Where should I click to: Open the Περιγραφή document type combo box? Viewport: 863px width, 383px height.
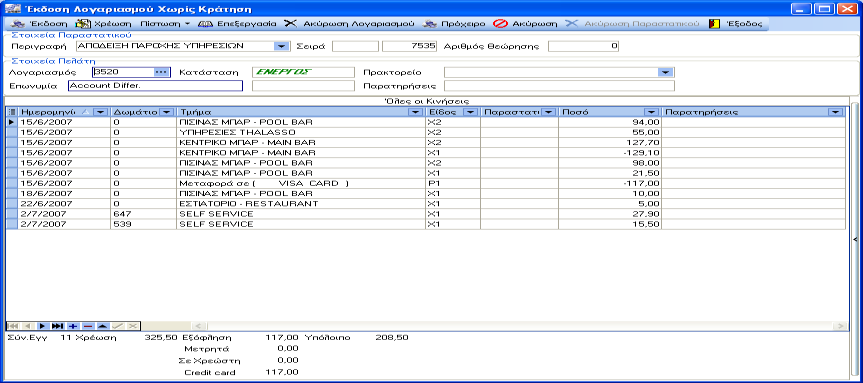(x=282, y=46)
